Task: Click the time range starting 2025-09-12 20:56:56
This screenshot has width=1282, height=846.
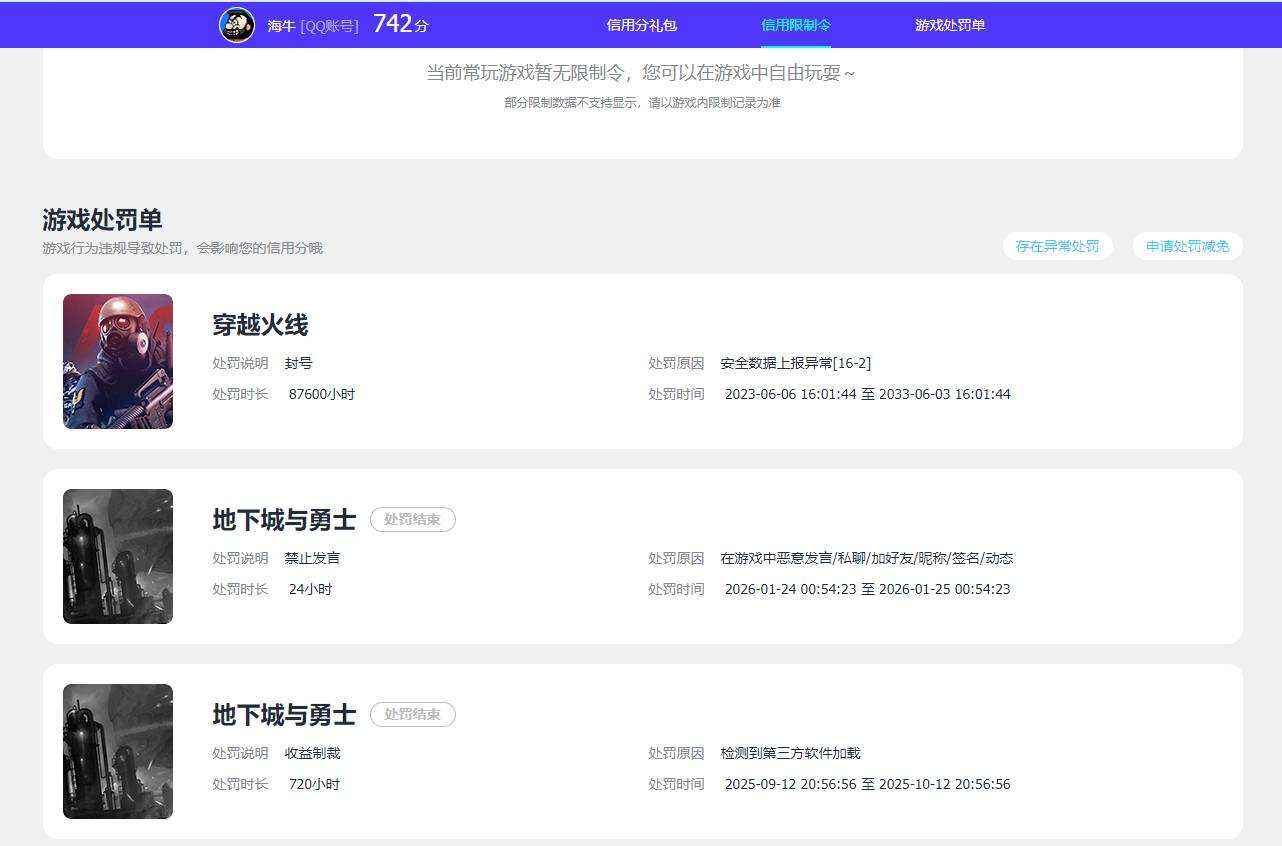Action: click(867, 784)
